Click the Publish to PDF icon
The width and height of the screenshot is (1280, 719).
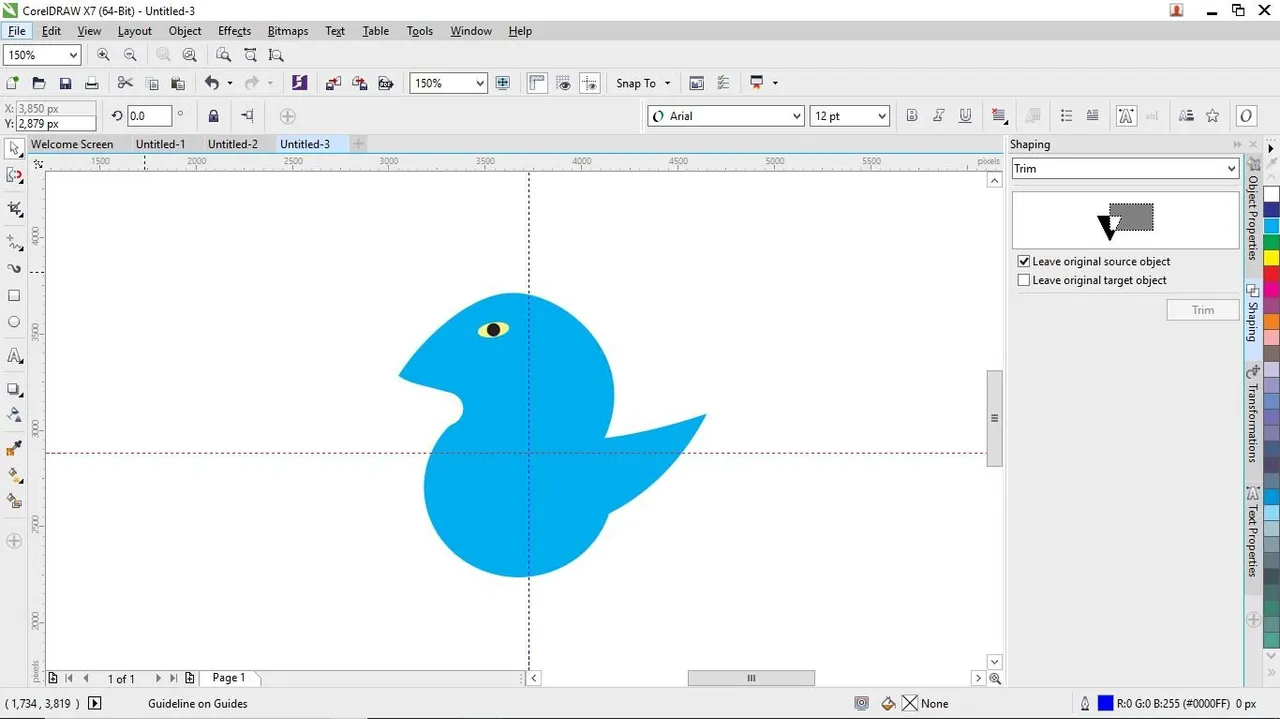pos(385,83)
